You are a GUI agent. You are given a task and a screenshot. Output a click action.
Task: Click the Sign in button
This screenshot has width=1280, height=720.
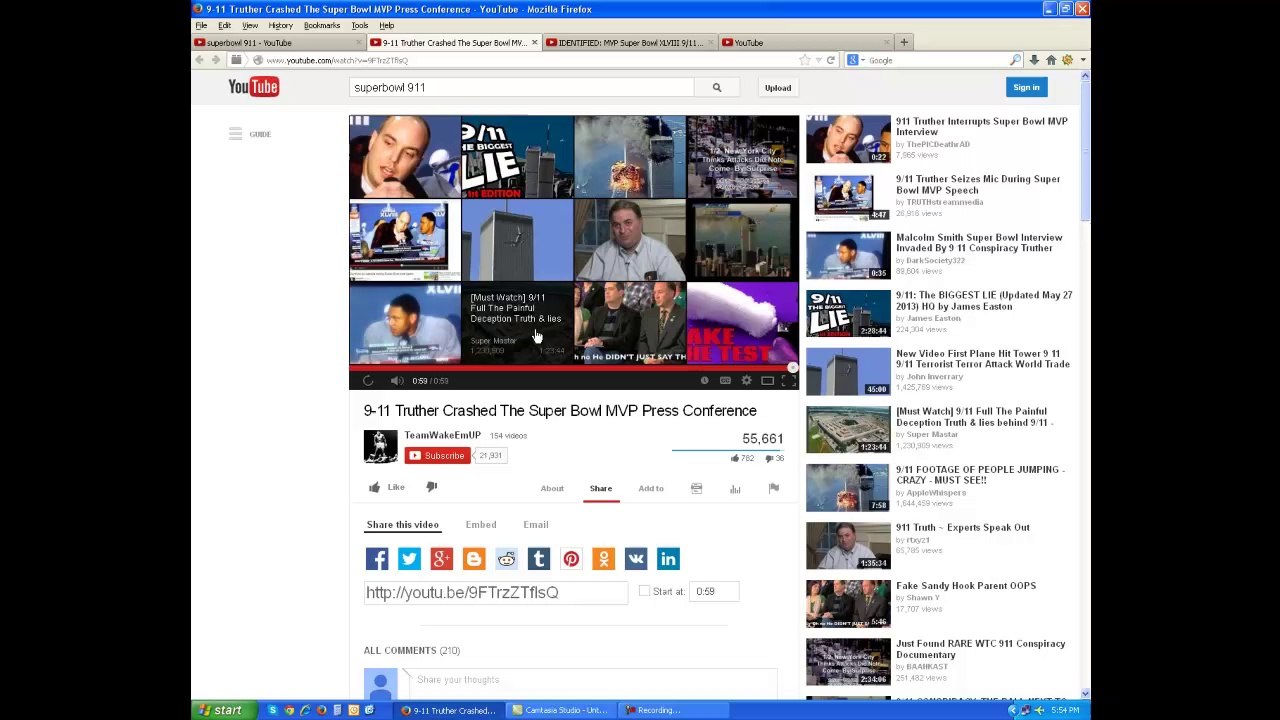click(1026, 88)
